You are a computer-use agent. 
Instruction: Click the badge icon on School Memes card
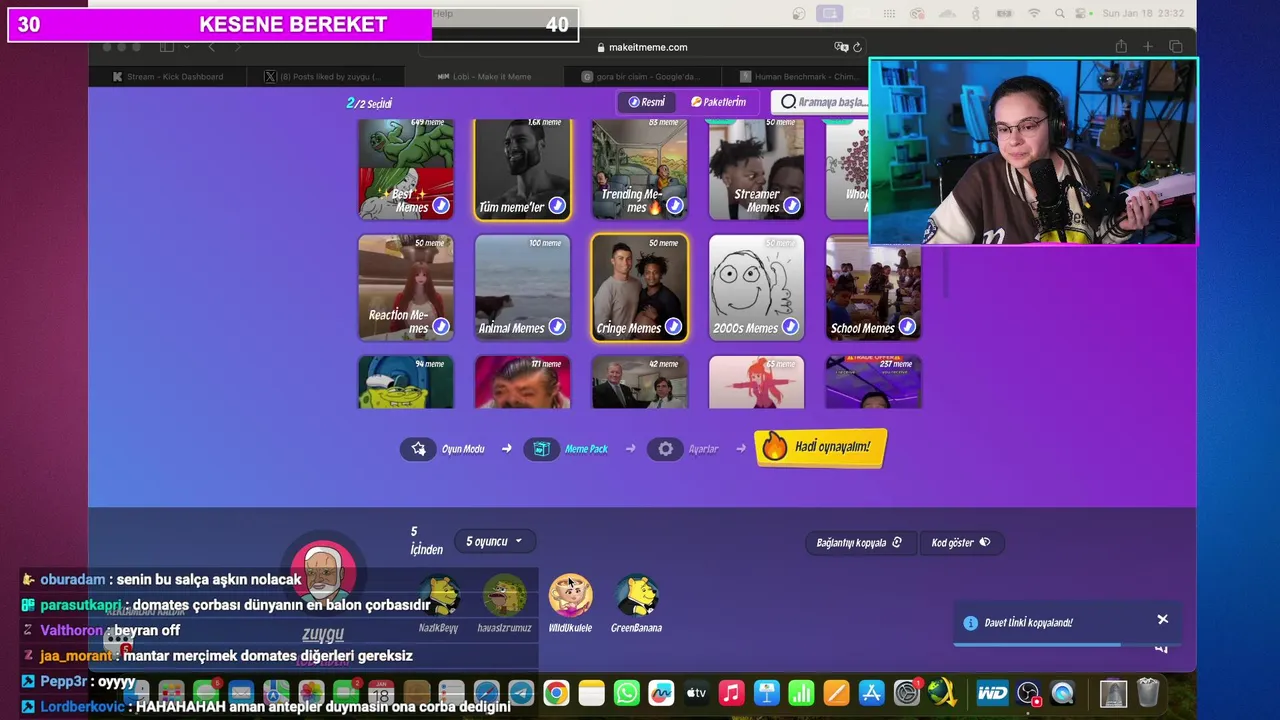tap(907, 327)
